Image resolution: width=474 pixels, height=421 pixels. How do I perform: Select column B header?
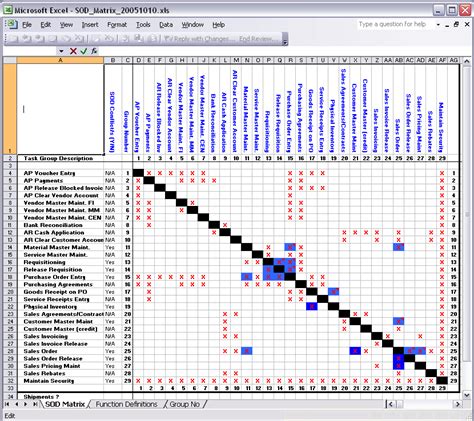(x=113, y=60)
